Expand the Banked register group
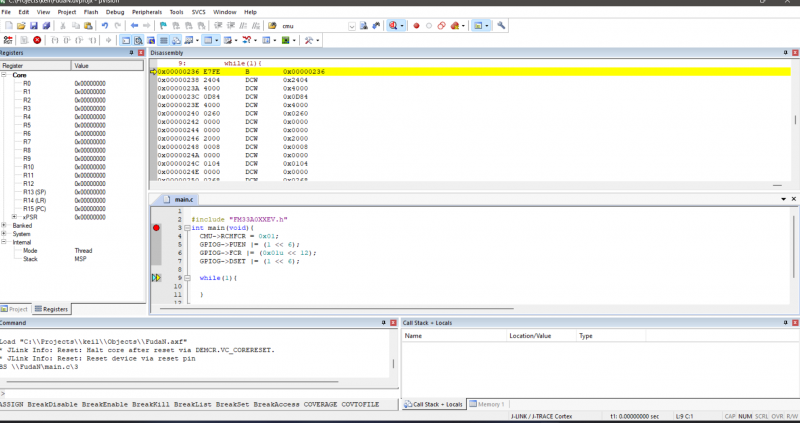The height and width of the screenshot is (423, 800). (5, 225)
